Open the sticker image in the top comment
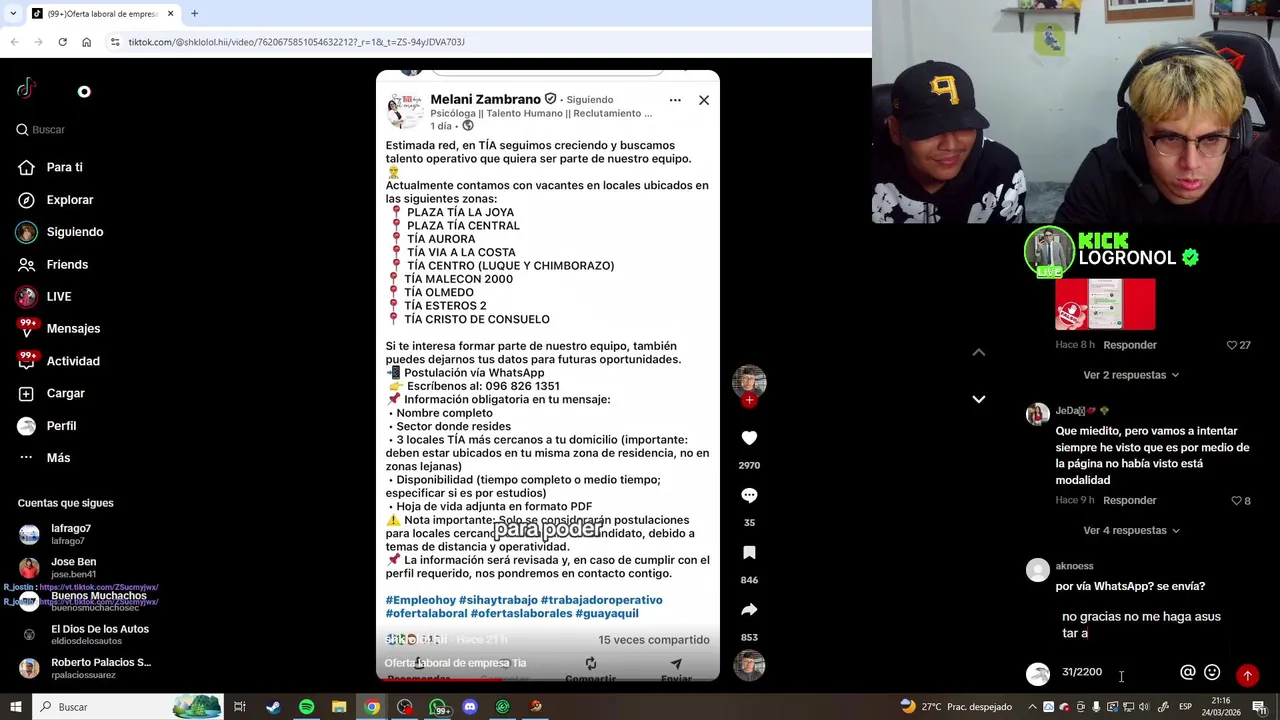Image resolution: width=1280 pixels, height=720 pixels. point(1105,304)
